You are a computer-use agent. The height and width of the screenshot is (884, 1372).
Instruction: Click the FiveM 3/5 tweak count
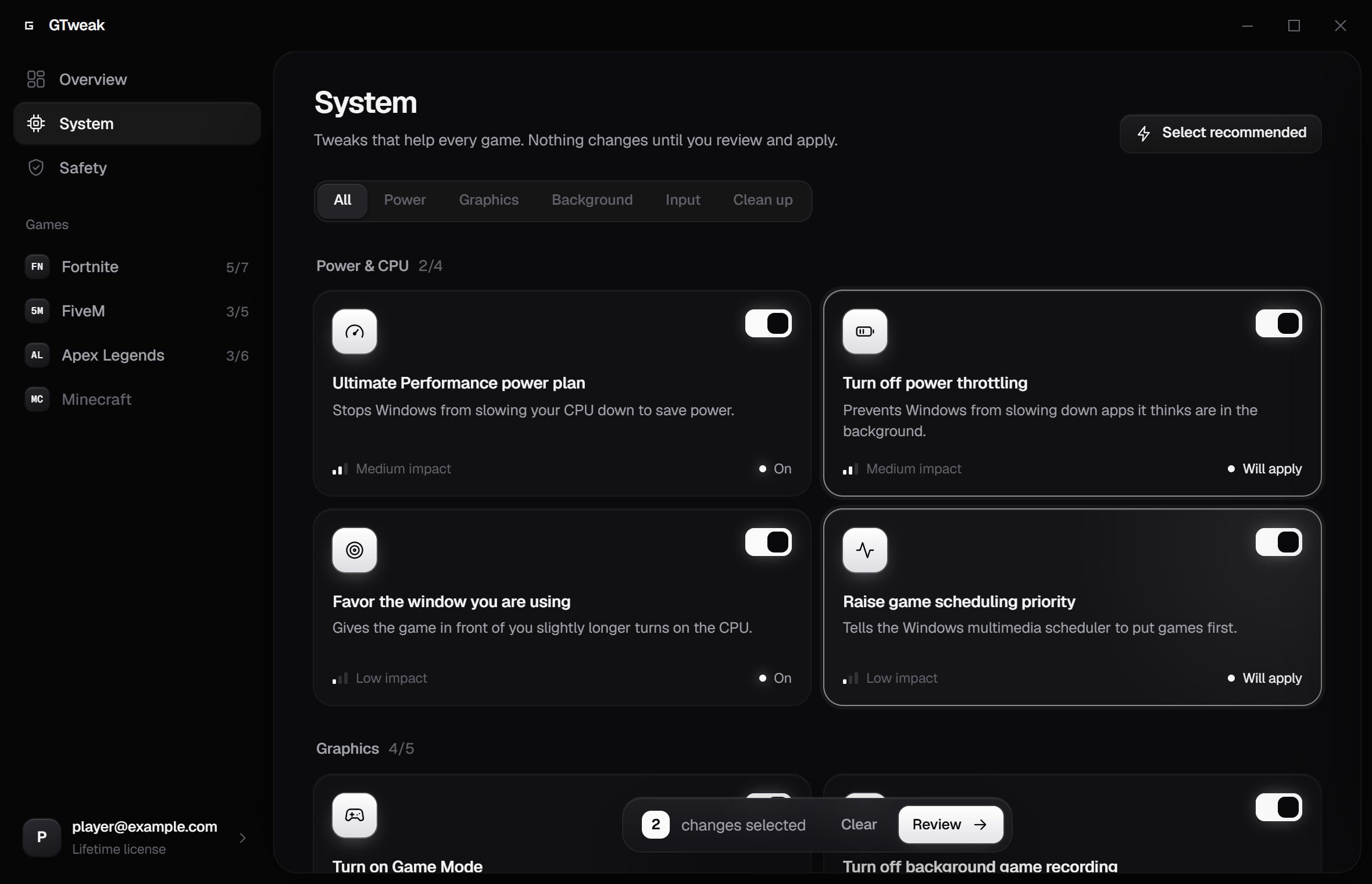(x=237, y=312)
